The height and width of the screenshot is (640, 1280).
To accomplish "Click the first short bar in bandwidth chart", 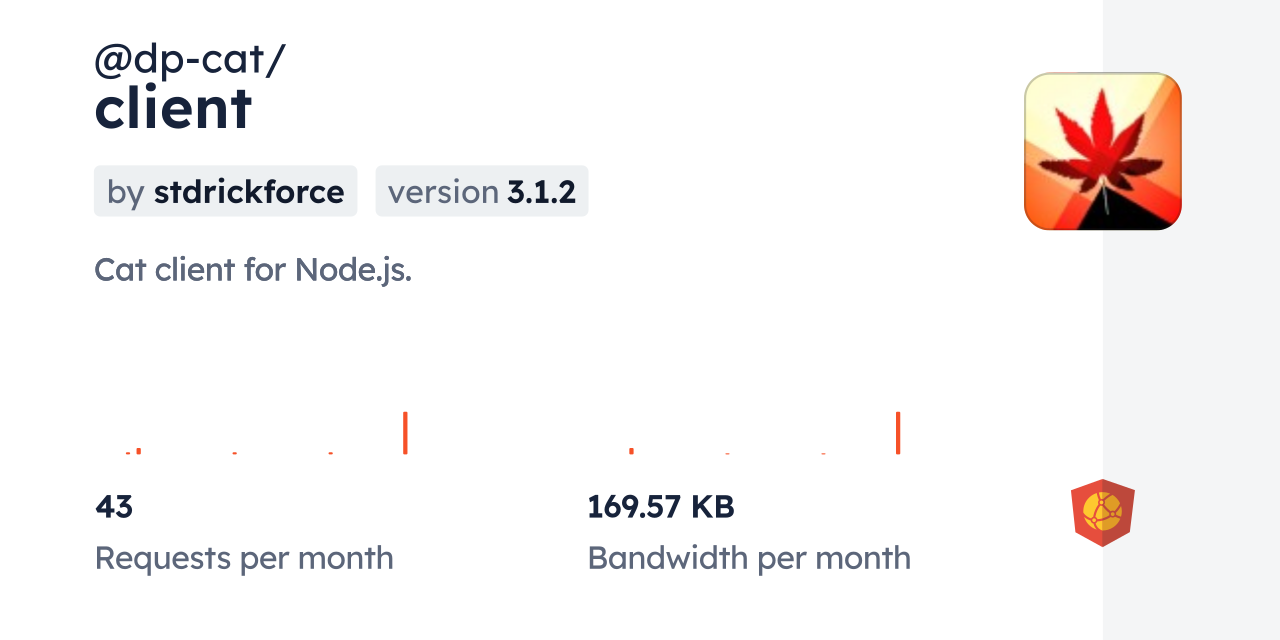I will pos(631,451).
